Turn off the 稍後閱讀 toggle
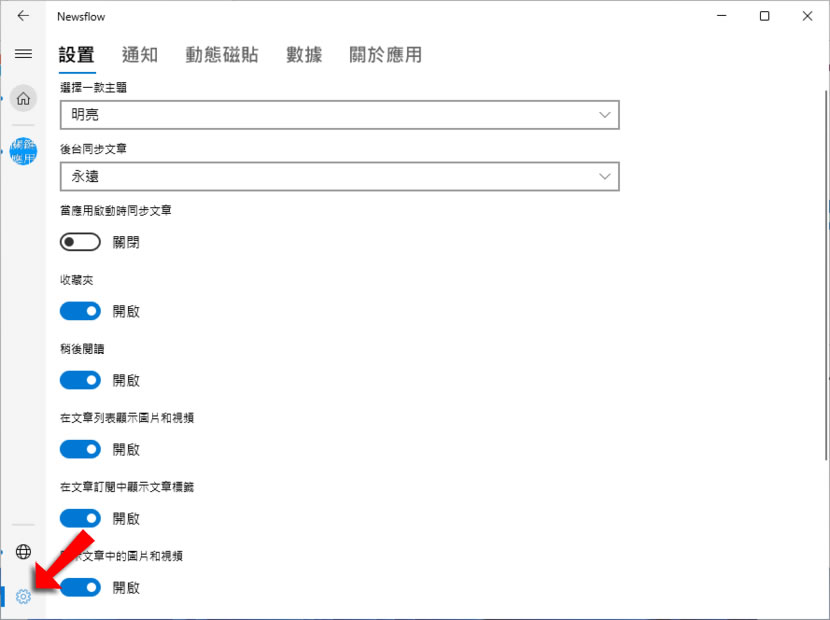Screen dimensions: 830x620 coord(80,380)
